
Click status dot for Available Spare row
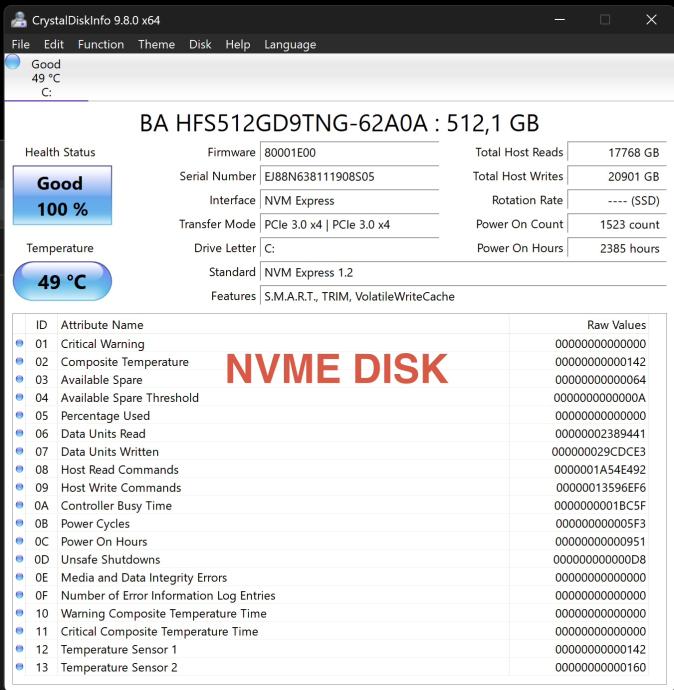pyautogui.click(x=19, y=379)
